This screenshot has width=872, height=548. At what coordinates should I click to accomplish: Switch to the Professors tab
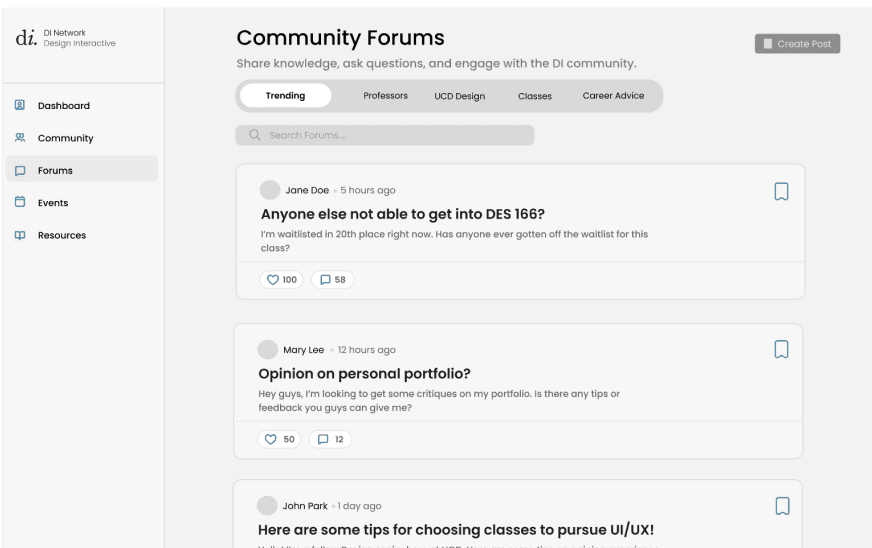385,96
